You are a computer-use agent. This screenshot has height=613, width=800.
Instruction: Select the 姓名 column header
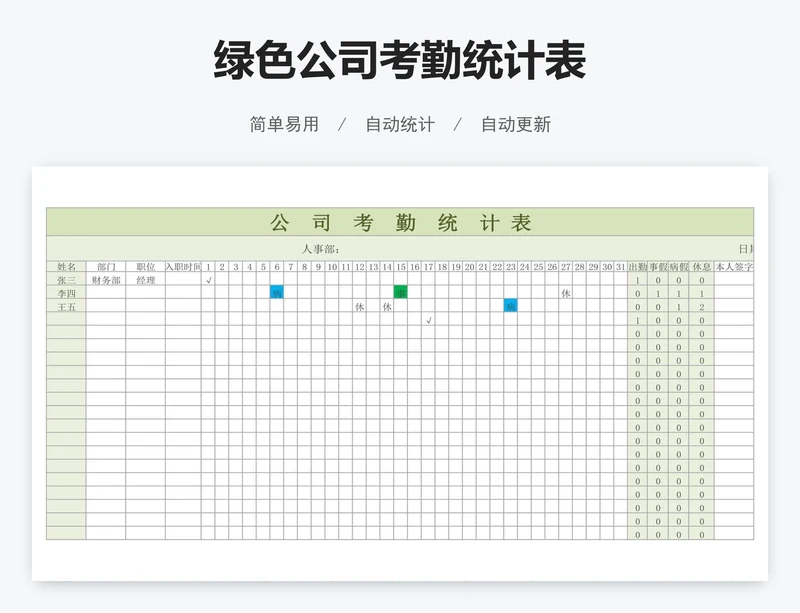click(x=66, y=267)
